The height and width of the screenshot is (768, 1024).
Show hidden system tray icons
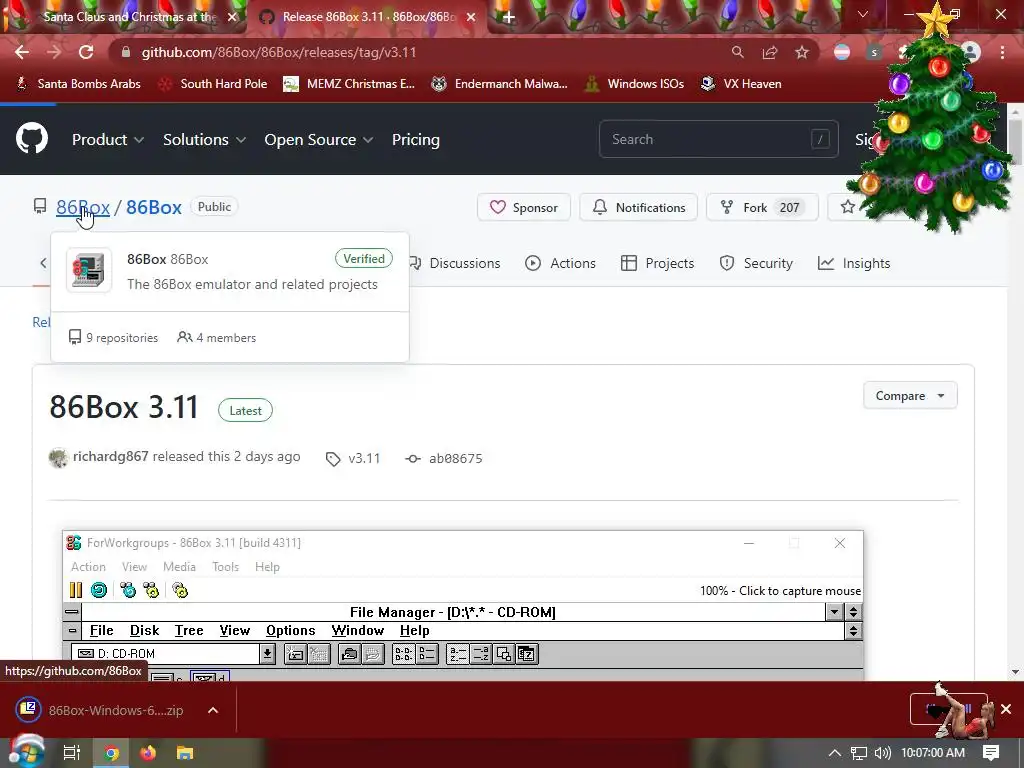click(835, 753)
